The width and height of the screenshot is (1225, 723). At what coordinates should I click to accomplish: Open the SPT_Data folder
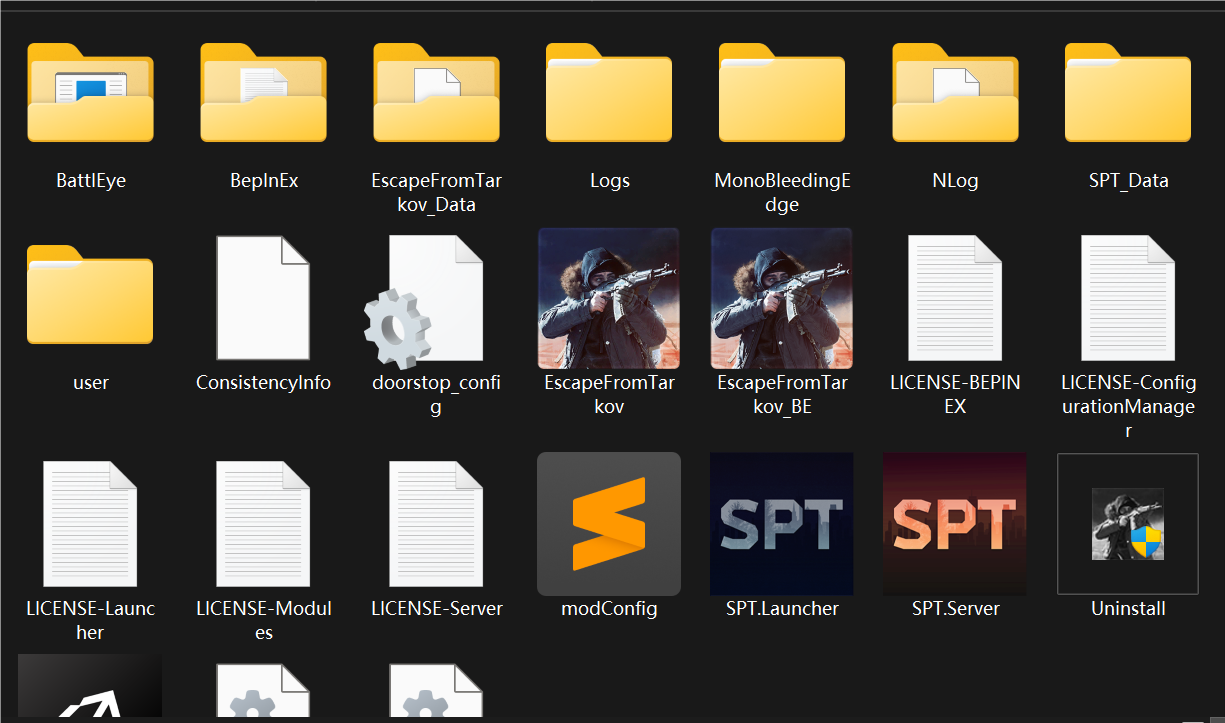click(x=1128, y=94)
